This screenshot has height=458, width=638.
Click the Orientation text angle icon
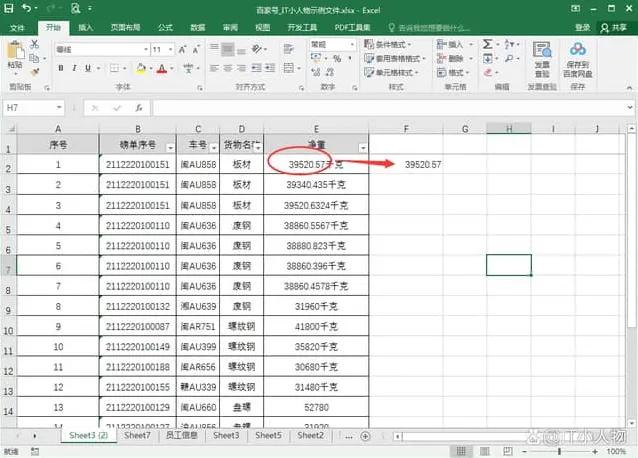tap(257, 49)
